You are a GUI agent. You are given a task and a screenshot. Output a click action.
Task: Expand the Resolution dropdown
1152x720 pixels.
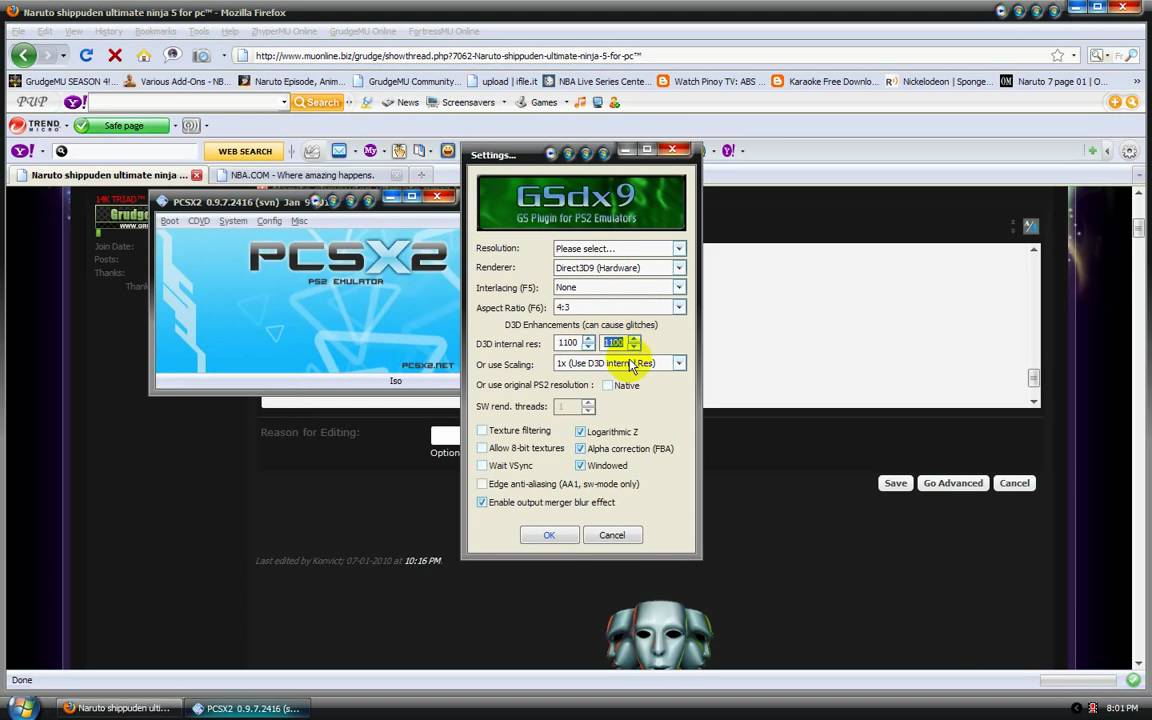pos(679,248)
